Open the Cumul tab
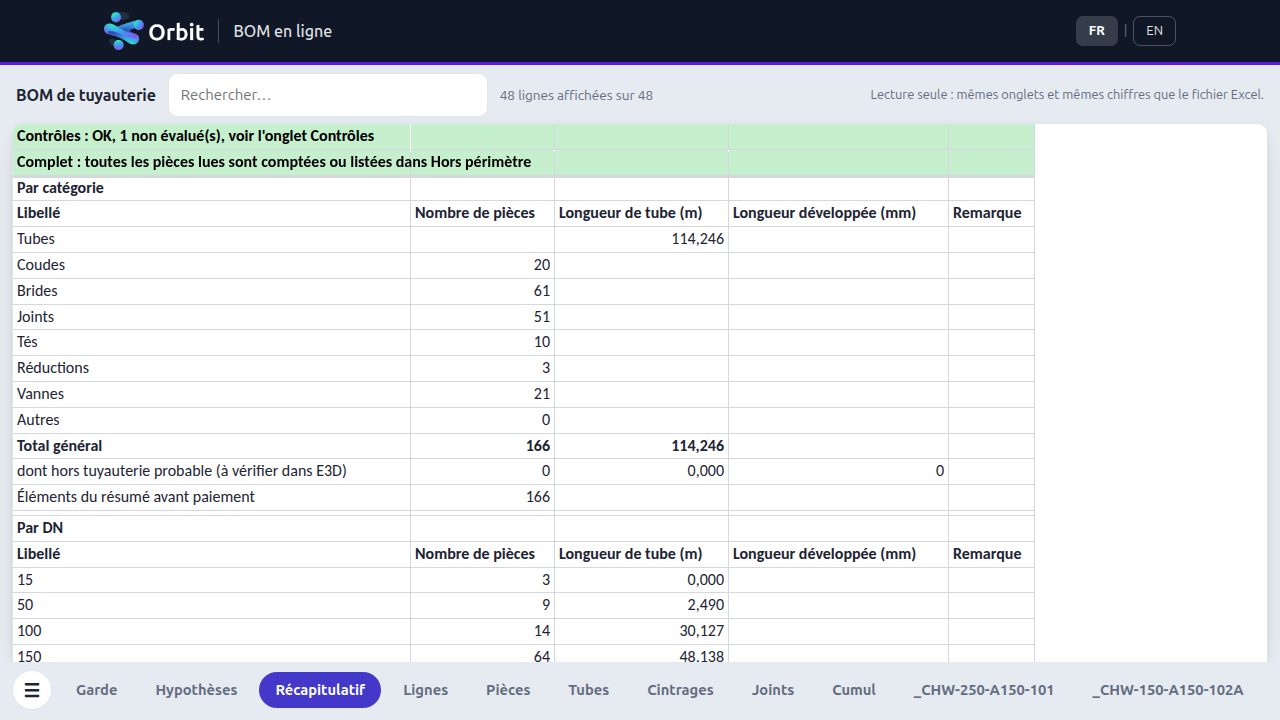 coord(854,690)
